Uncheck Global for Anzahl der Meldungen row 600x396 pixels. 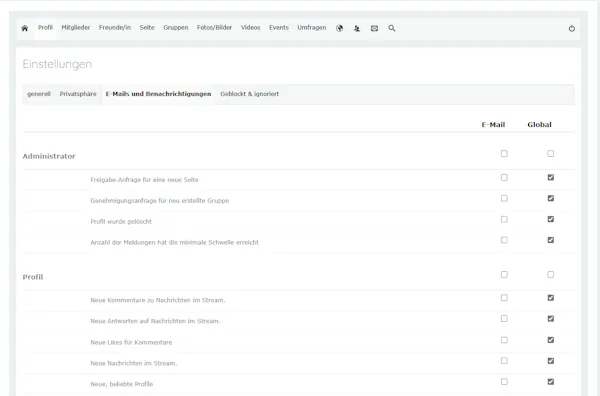(x=551, y=240)
